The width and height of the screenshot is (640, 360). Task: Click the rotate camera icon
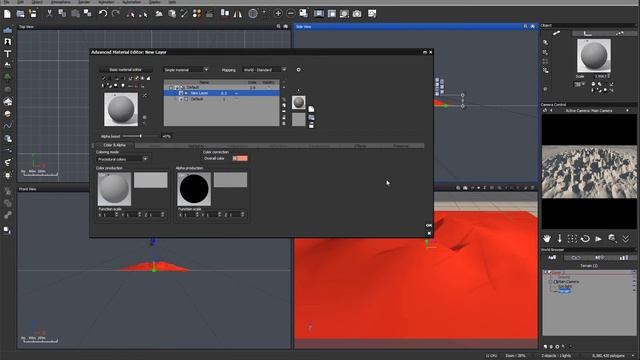(x=585, y=238)
